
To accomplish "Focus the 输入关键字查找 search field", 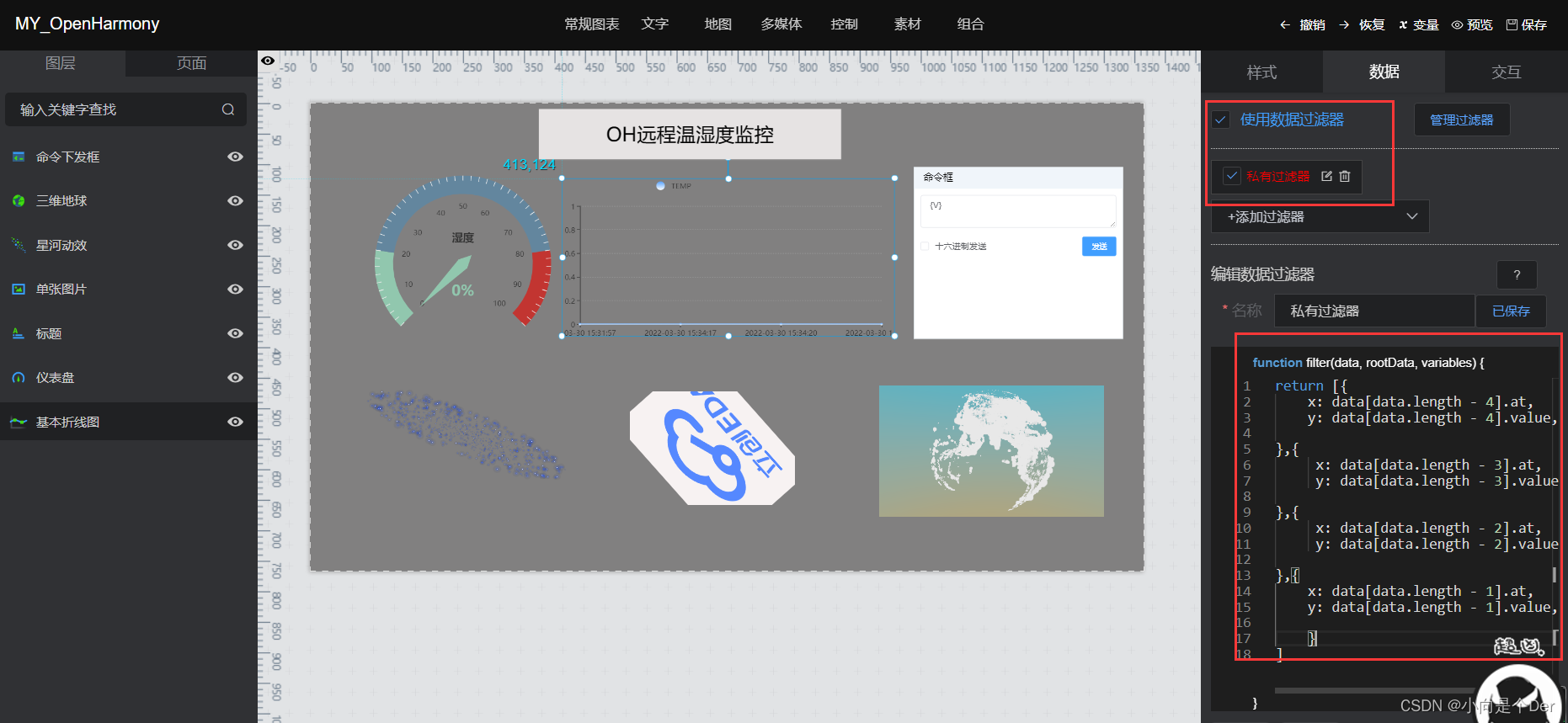I will click(125, 109).
